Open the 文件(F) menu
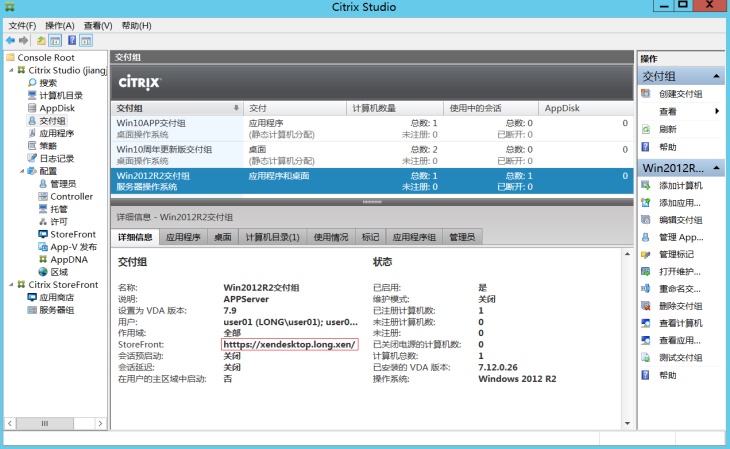 click(x=22, y=26)
